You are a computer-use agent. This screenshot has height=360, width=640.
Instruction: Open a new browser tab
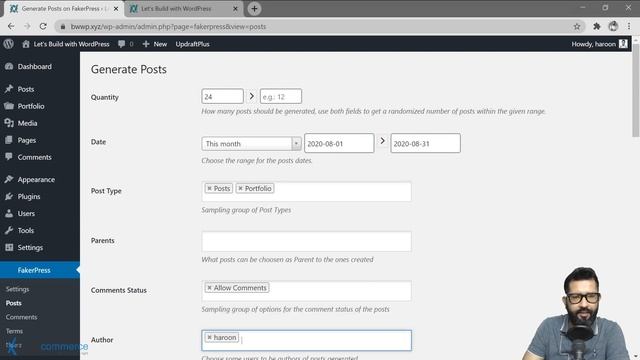pos(254,9)
